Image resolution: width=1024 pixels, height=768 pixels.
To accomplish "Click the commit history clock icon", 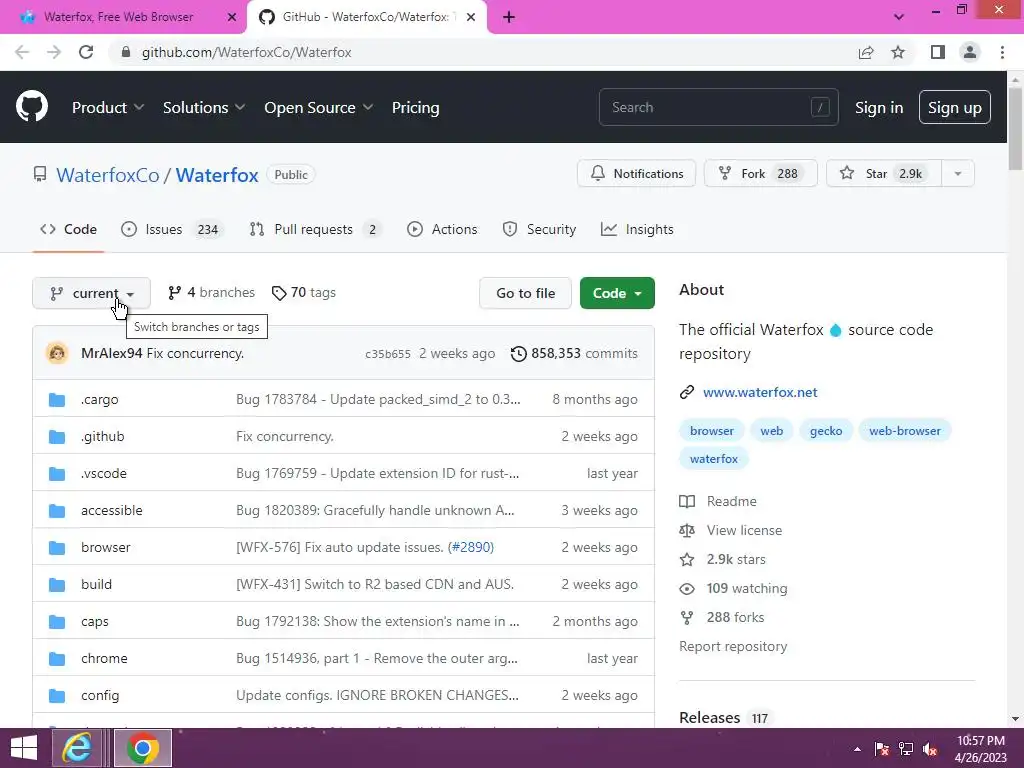I will pos(519,353).
